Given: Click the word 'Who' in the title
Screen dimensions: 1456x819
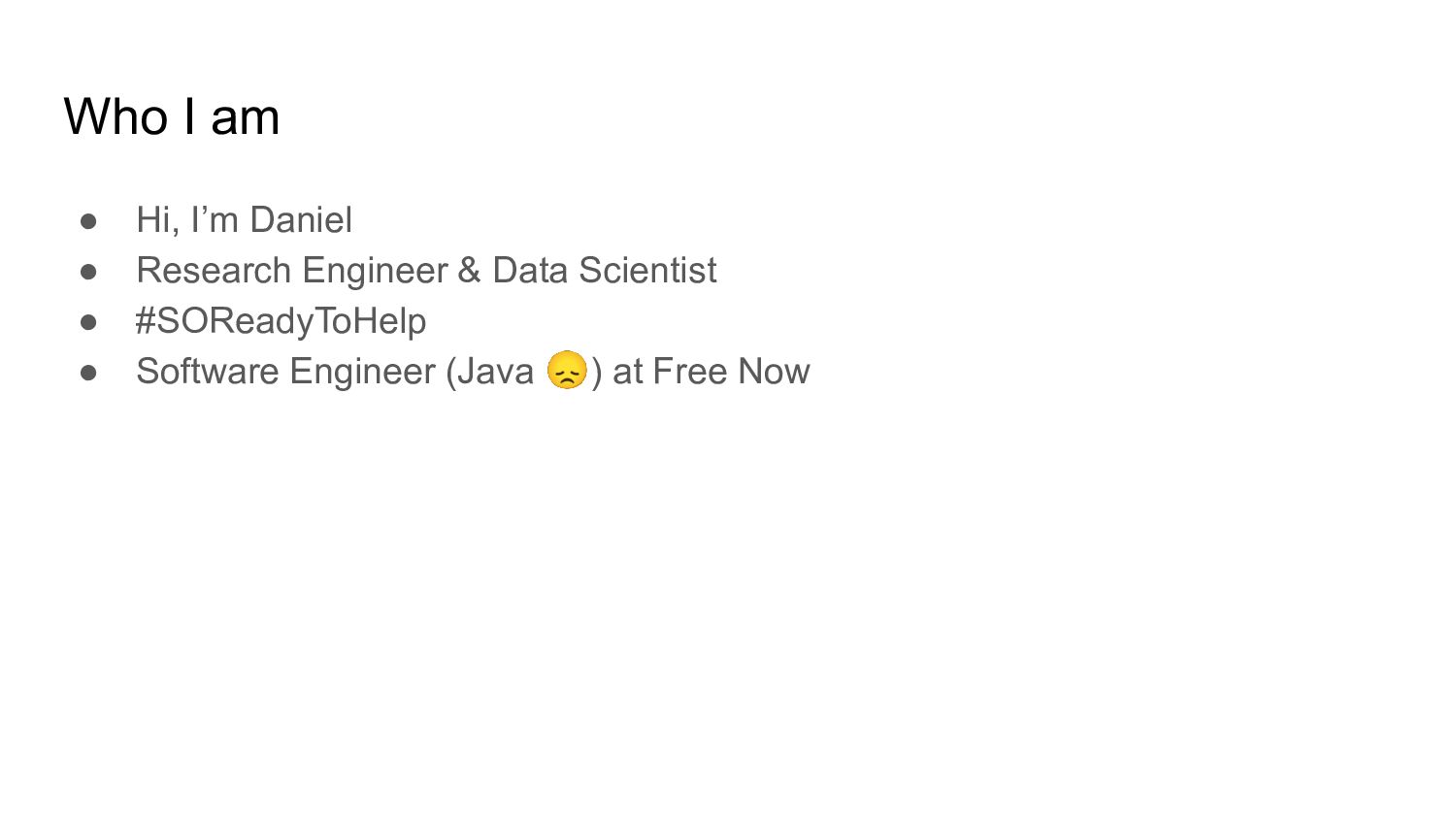Looking at the screenshot, I should click(116, 117).
